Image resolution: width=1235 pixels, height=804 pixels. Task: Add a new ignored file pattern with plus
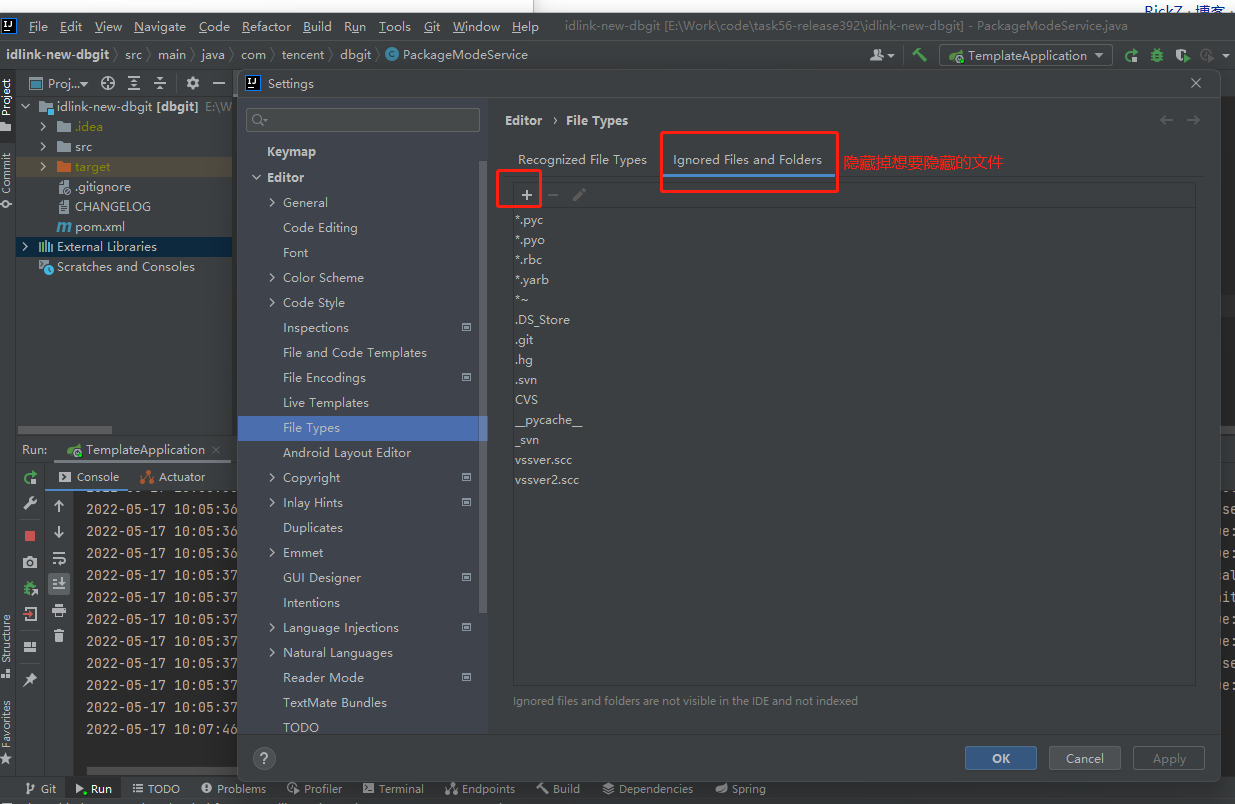point(527,195)
